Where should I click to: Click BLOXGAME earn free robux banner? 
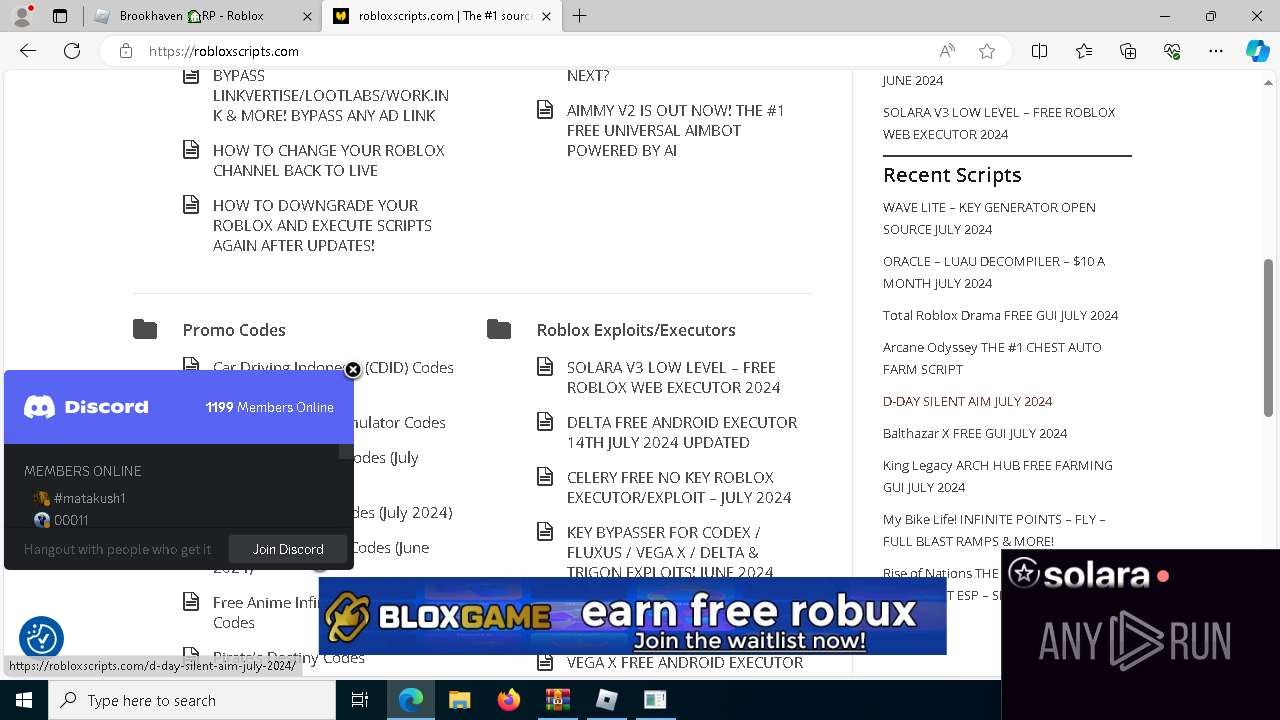tap(632, 616)
